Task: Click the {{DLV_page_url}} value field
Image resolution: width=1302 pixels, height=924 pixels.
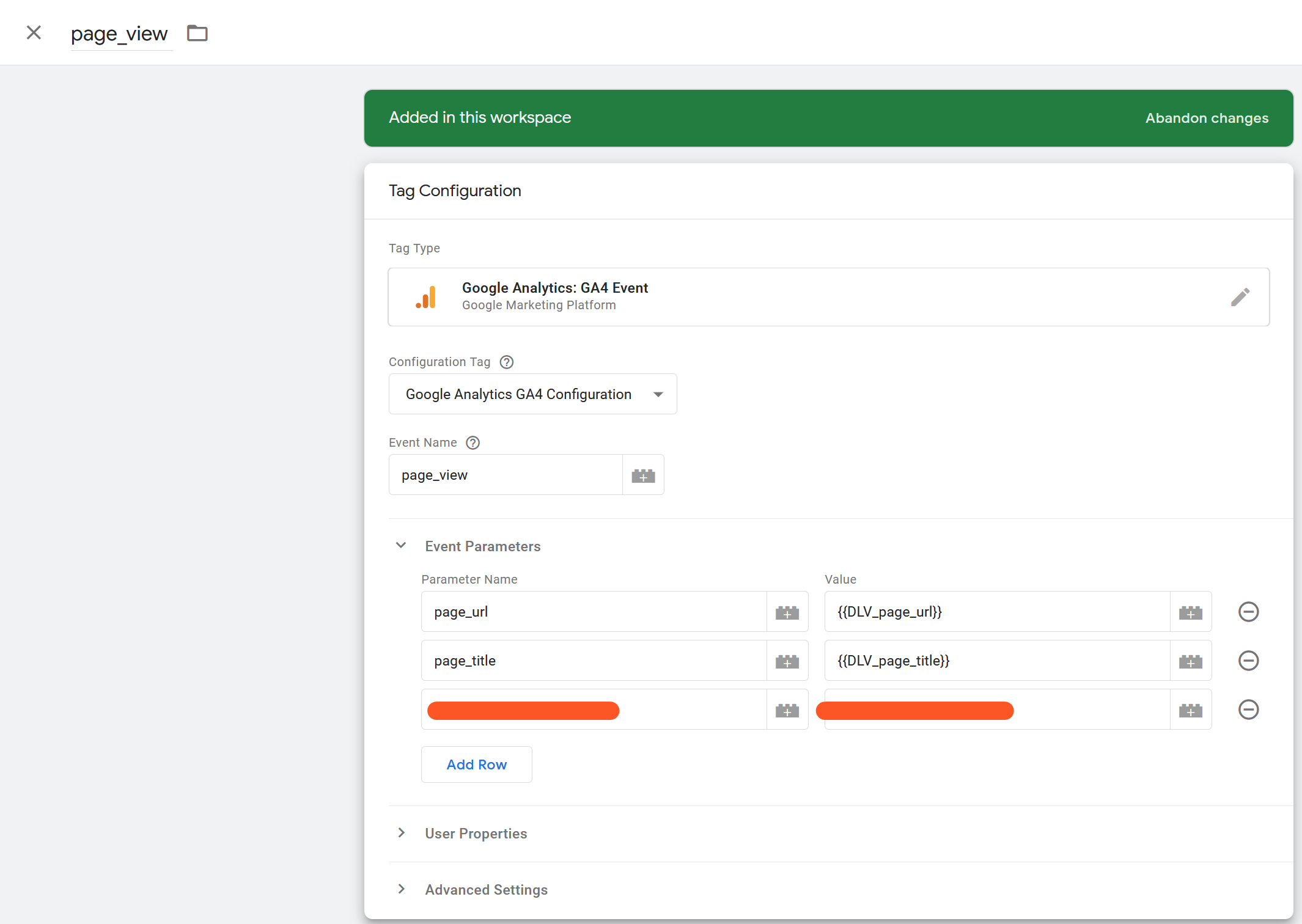Action: coord(997,612)
